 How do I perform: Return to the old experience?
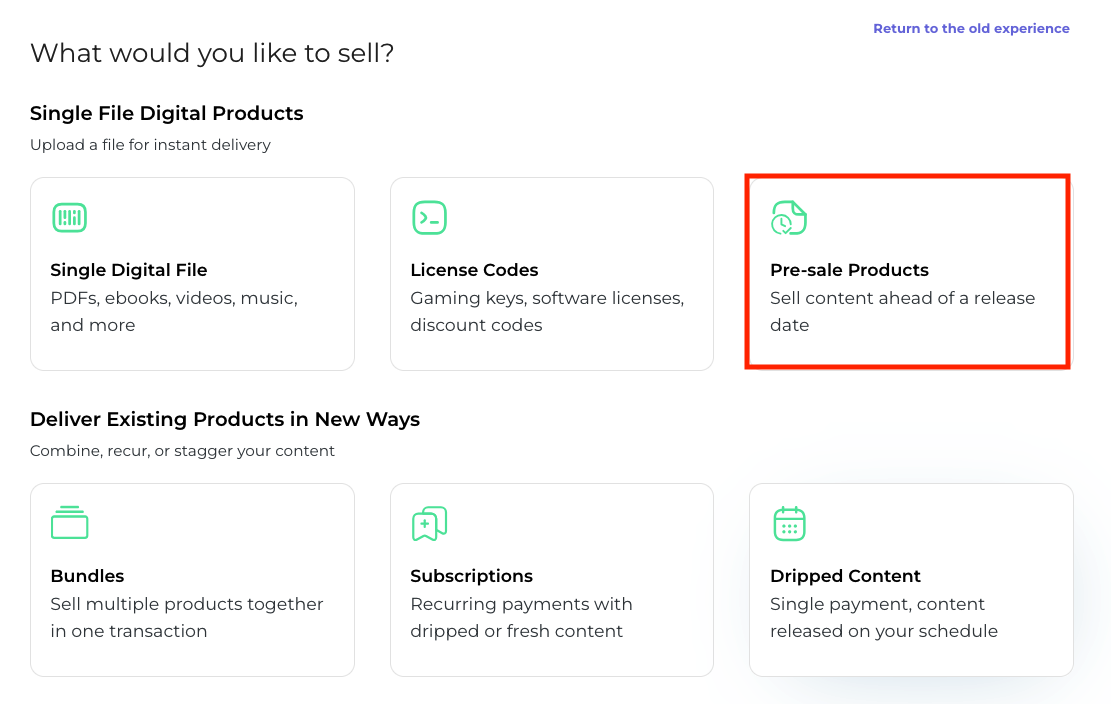[971, 29]
